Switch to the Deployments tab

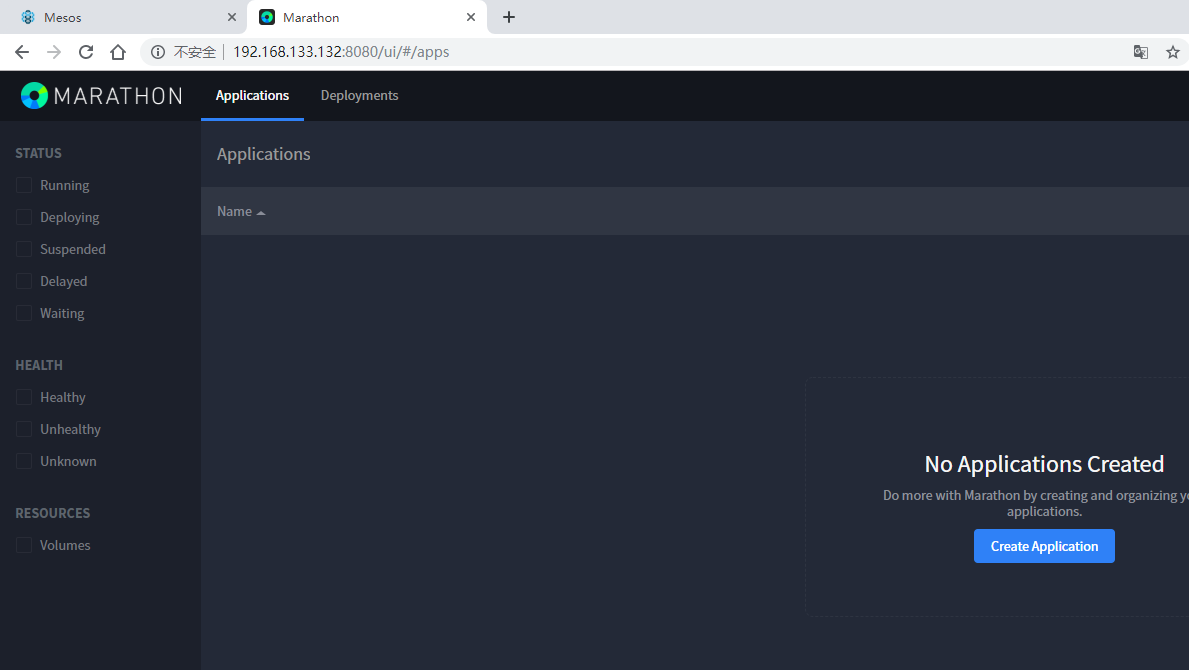359,96
